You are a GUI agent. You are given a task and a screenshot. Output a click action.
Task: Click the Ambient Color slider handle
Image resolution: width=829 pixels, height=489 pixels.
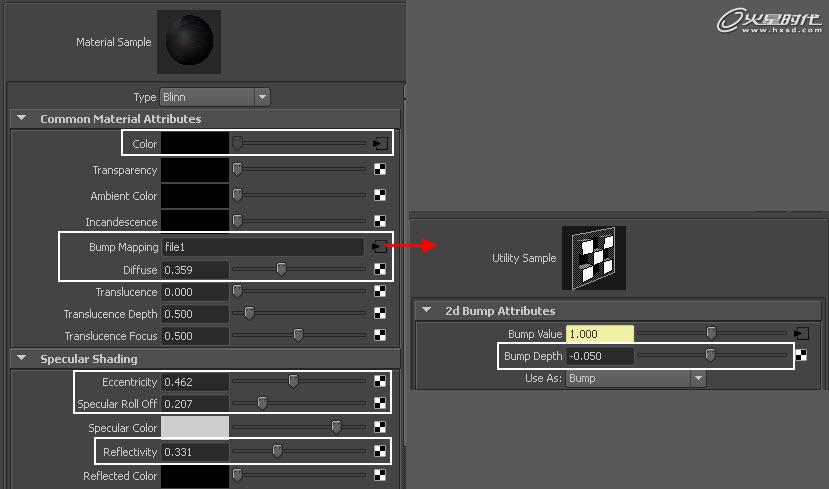tap(237, 195)
